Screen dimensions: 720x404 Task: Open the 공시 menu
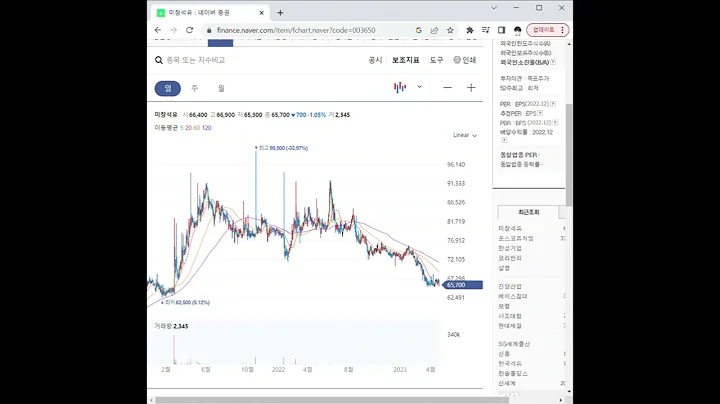(x=375, y=60)
